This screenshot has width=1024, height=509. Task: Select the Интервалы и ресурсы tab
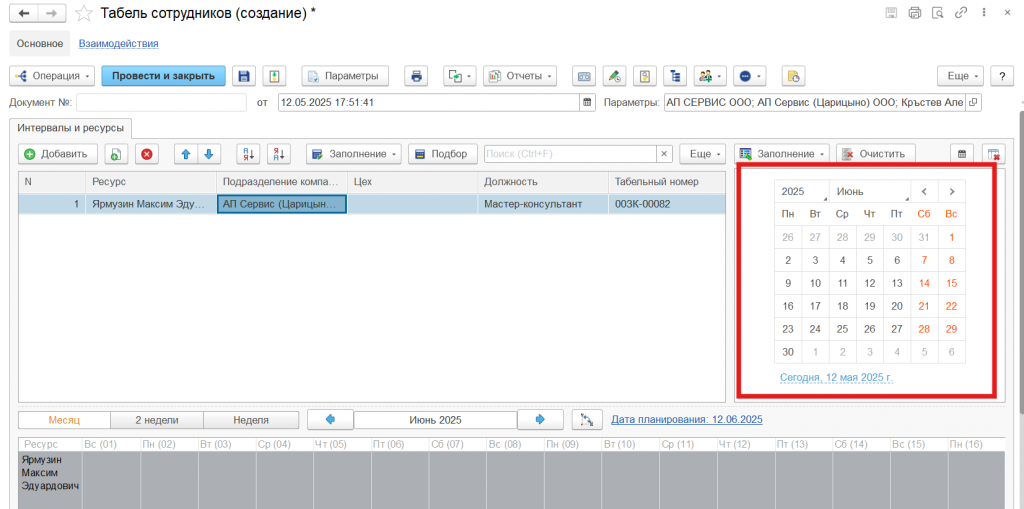(x=69, y=128)
